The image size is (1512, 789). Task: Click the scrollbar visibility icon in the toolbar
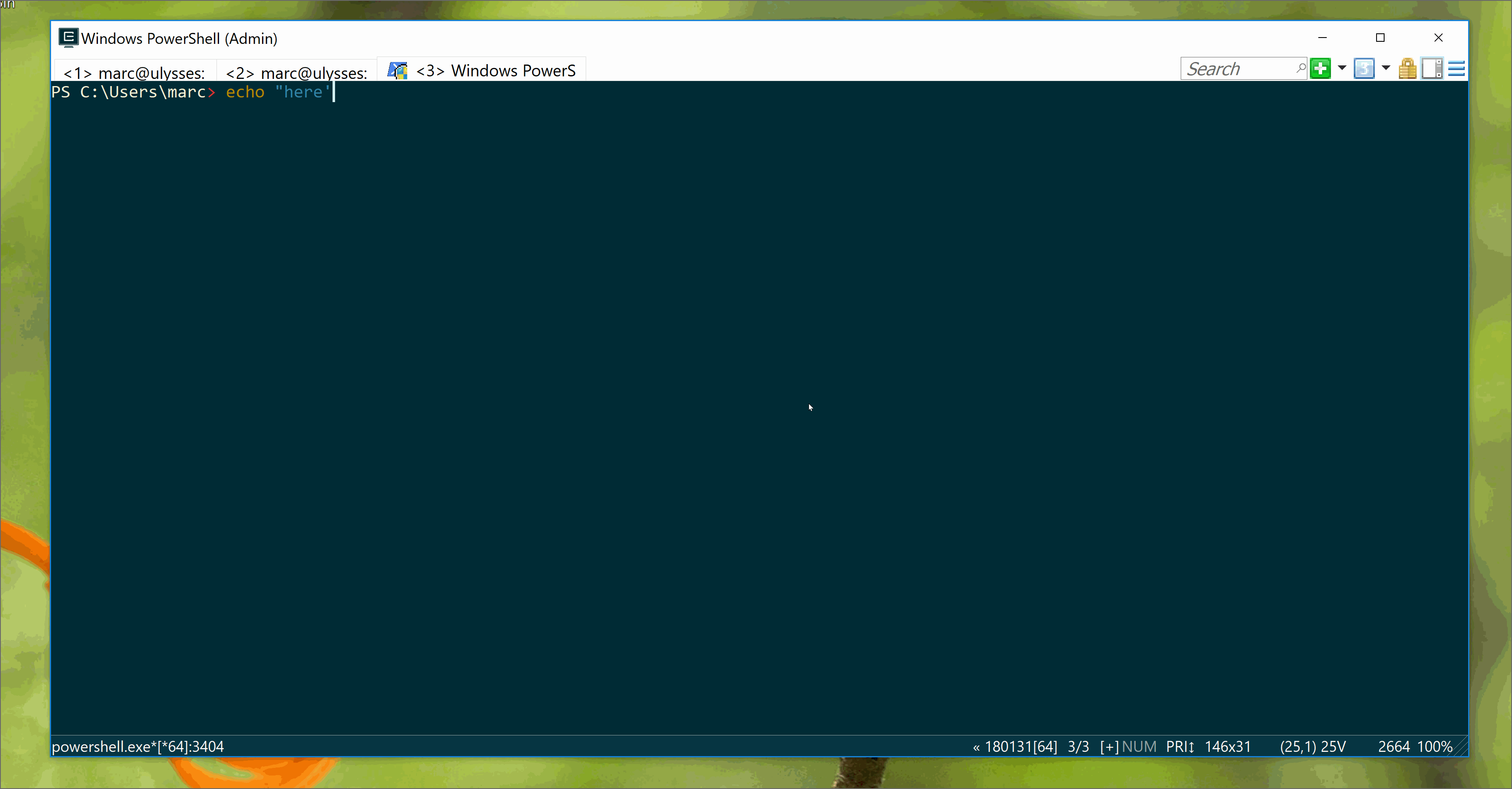tap(1432, 68)
